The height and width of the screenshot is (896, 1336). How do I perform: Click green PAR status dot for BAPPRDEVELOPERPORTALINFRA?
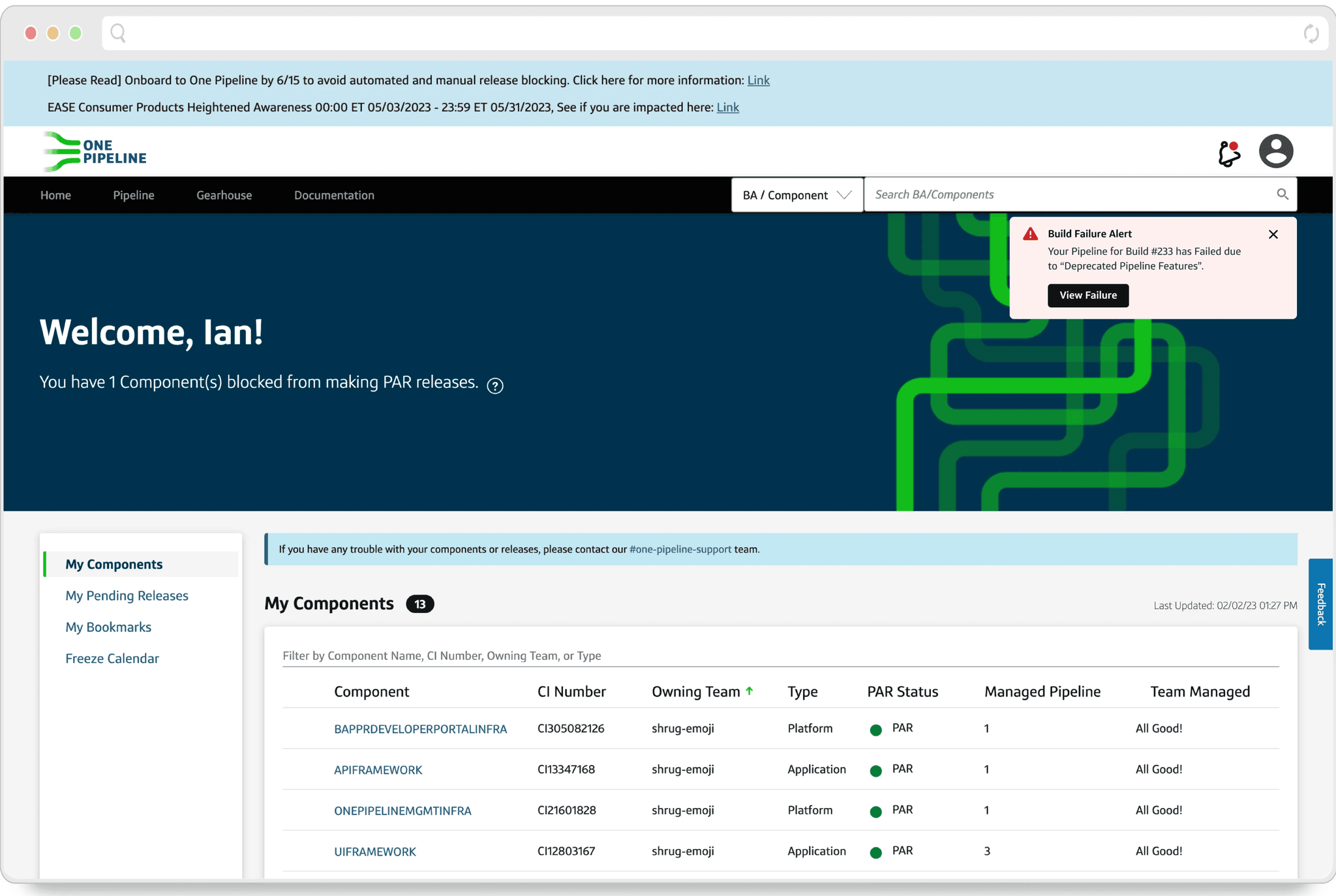tap(876, 730)
